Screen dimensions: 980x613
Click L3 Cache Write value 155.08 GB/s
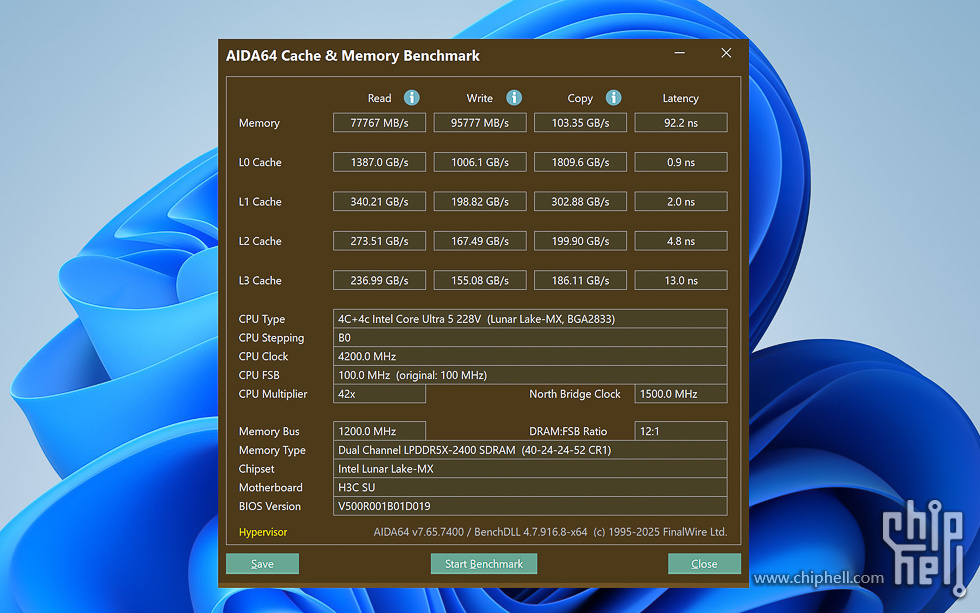480,280
